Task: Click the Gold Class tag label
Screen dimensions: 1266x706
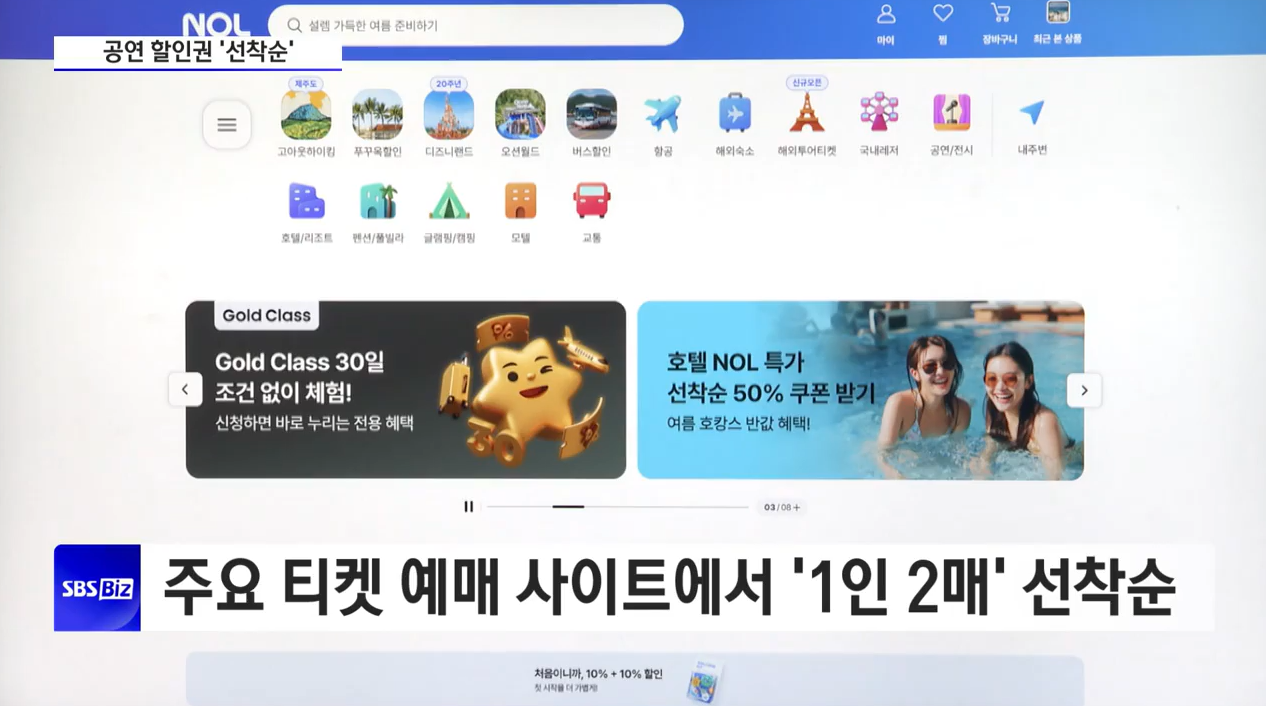Action: tap(266, 316)
